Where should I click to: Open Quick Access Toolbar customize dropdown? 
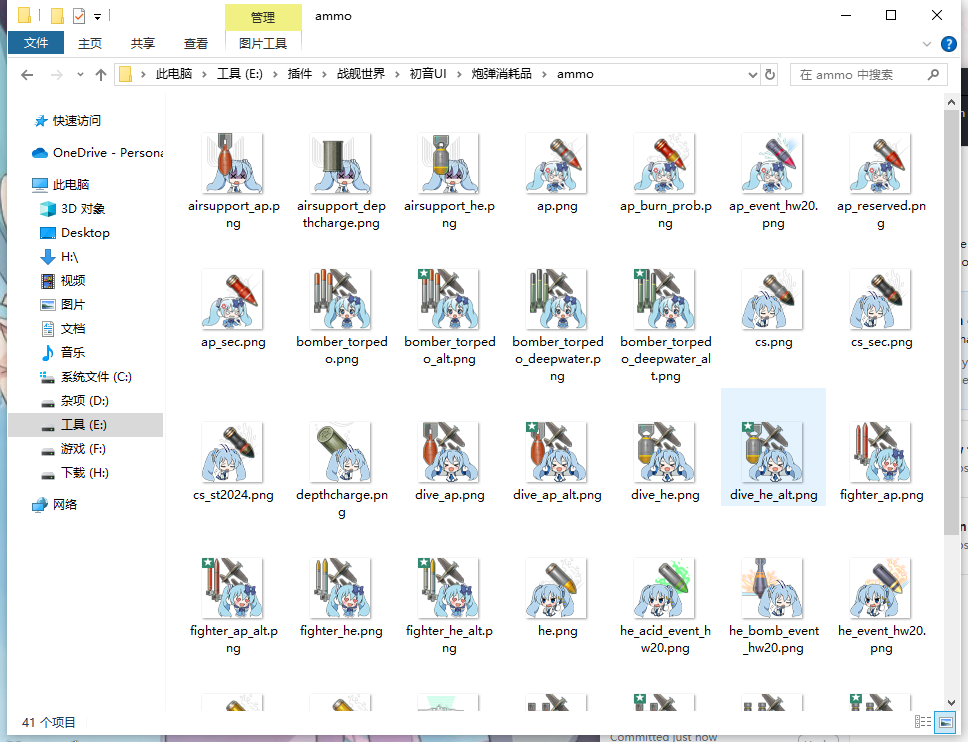pos(98,17)
